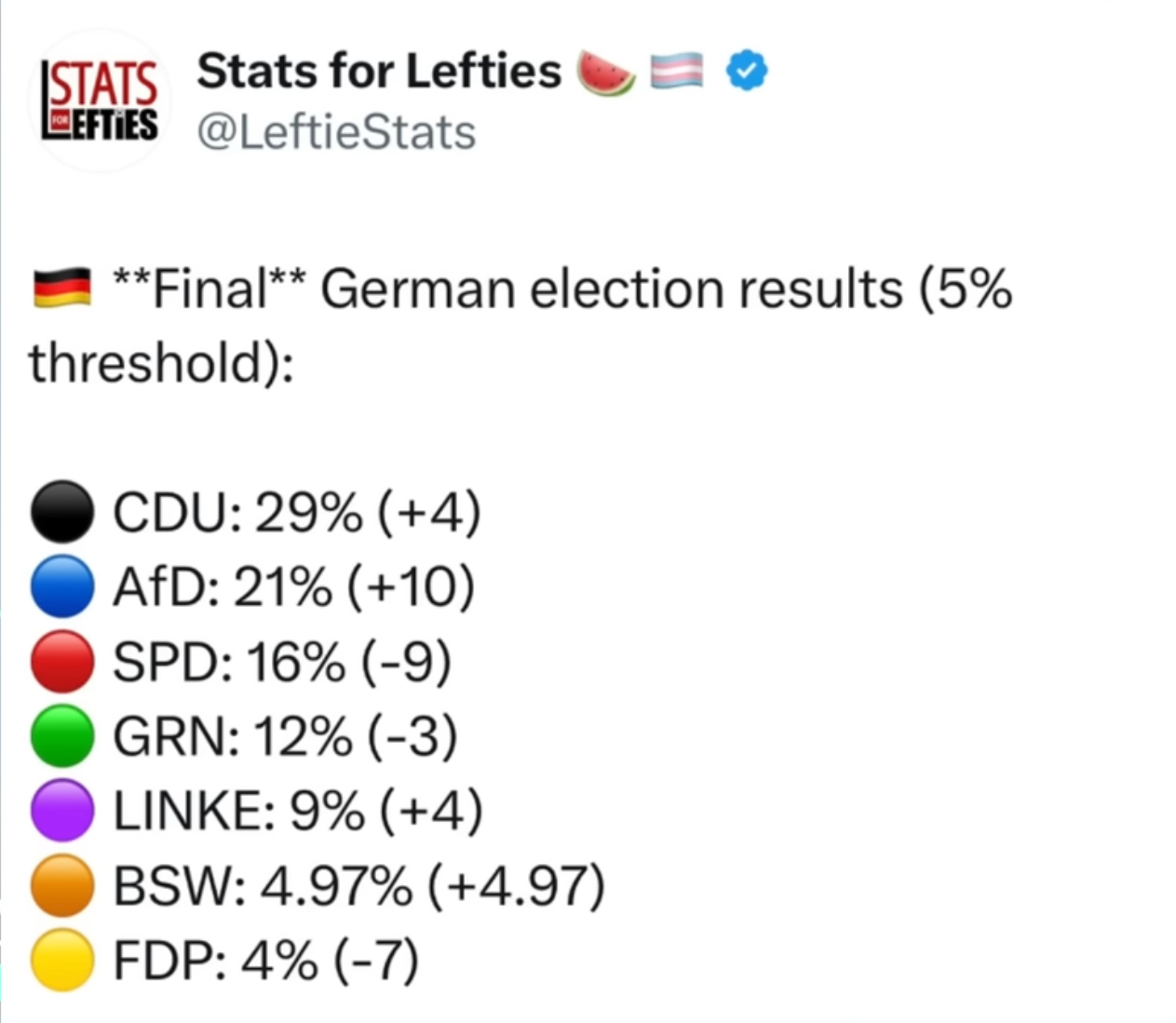Click the orange circle beside BSW
Image resolution: width=1176 pixels, height=1023 pixels.
point(61,885)
